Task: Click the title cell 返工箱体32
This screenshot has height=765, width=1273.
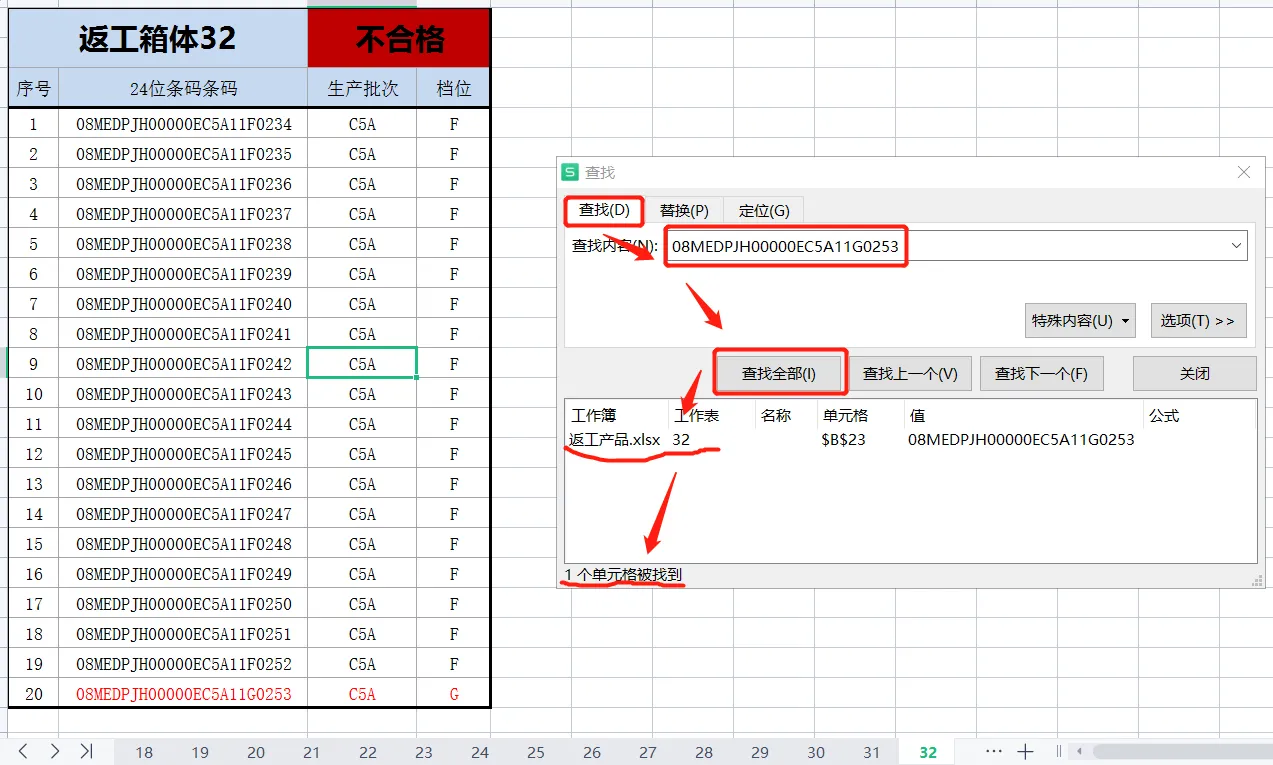Action: [x=158, y=38]
